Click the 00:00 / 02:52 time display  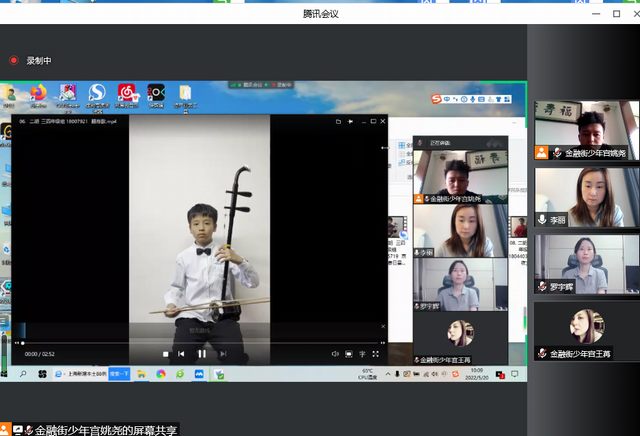40,354
